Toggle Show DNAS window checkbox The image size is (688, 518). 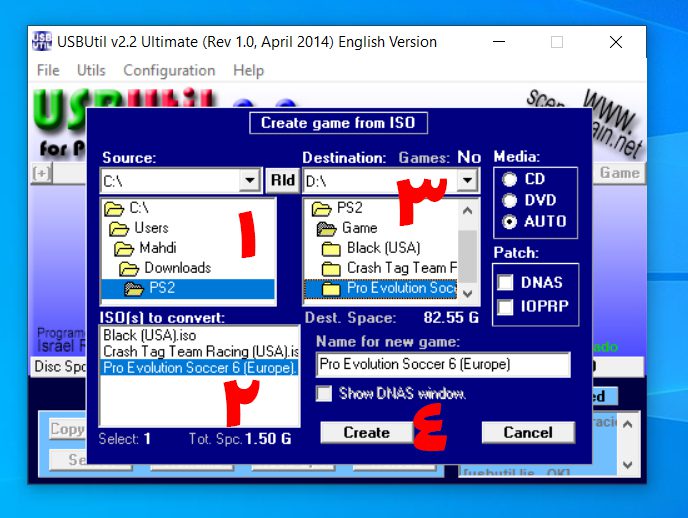tap(324, 393)
